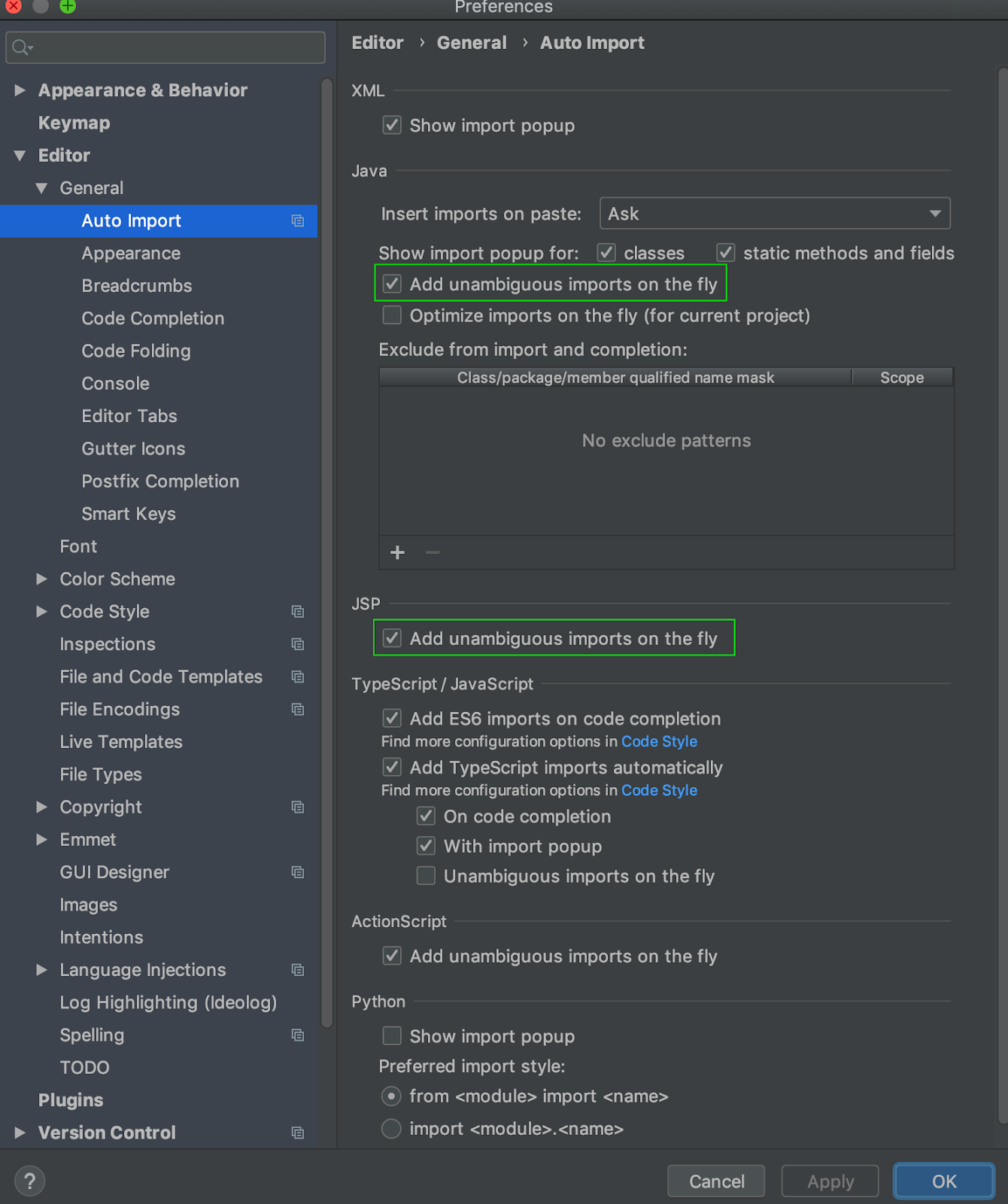The height and width of the screenshot is (1204, 1008).
Task: Click the project icon beside Code Style
Action: click(x=297, y=612)
